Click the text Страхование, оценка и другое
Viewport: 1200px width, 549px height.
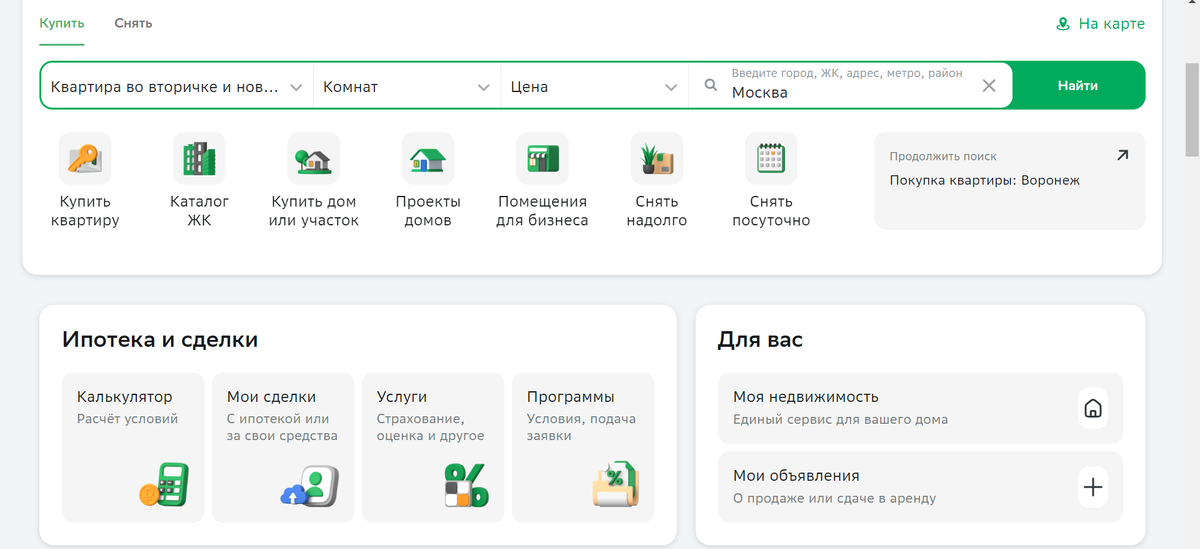pyautogui.click(x=430, y=427)
